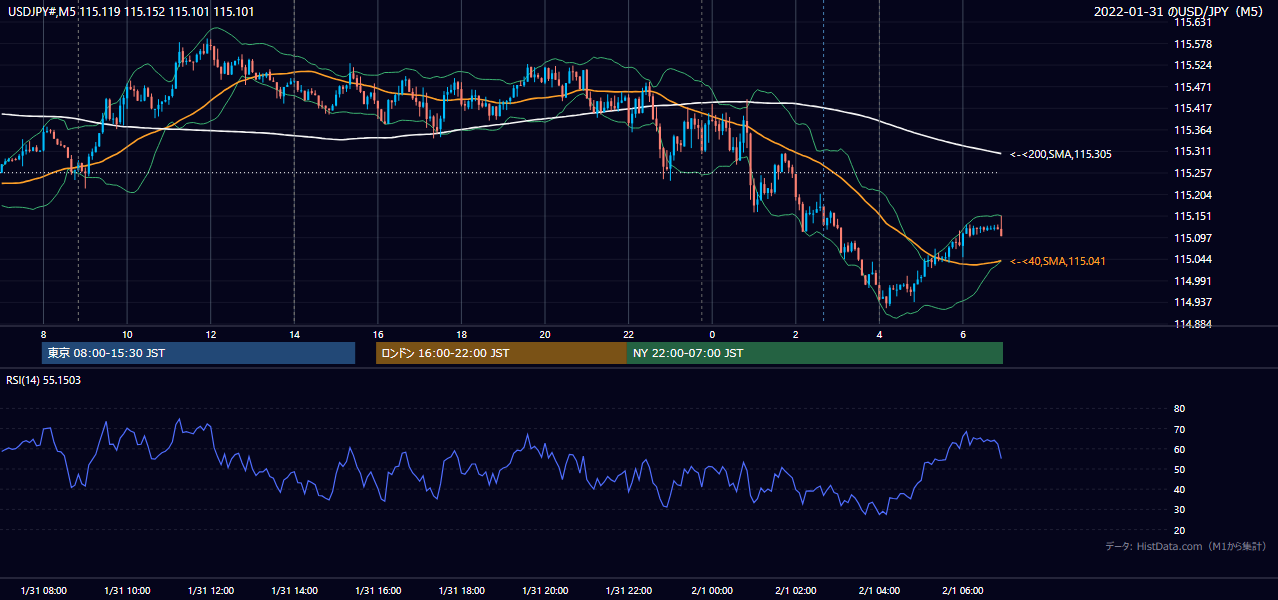1278x600 pixels.
Task: Click the RSI 50 level label
Action: click(1179, 469)
